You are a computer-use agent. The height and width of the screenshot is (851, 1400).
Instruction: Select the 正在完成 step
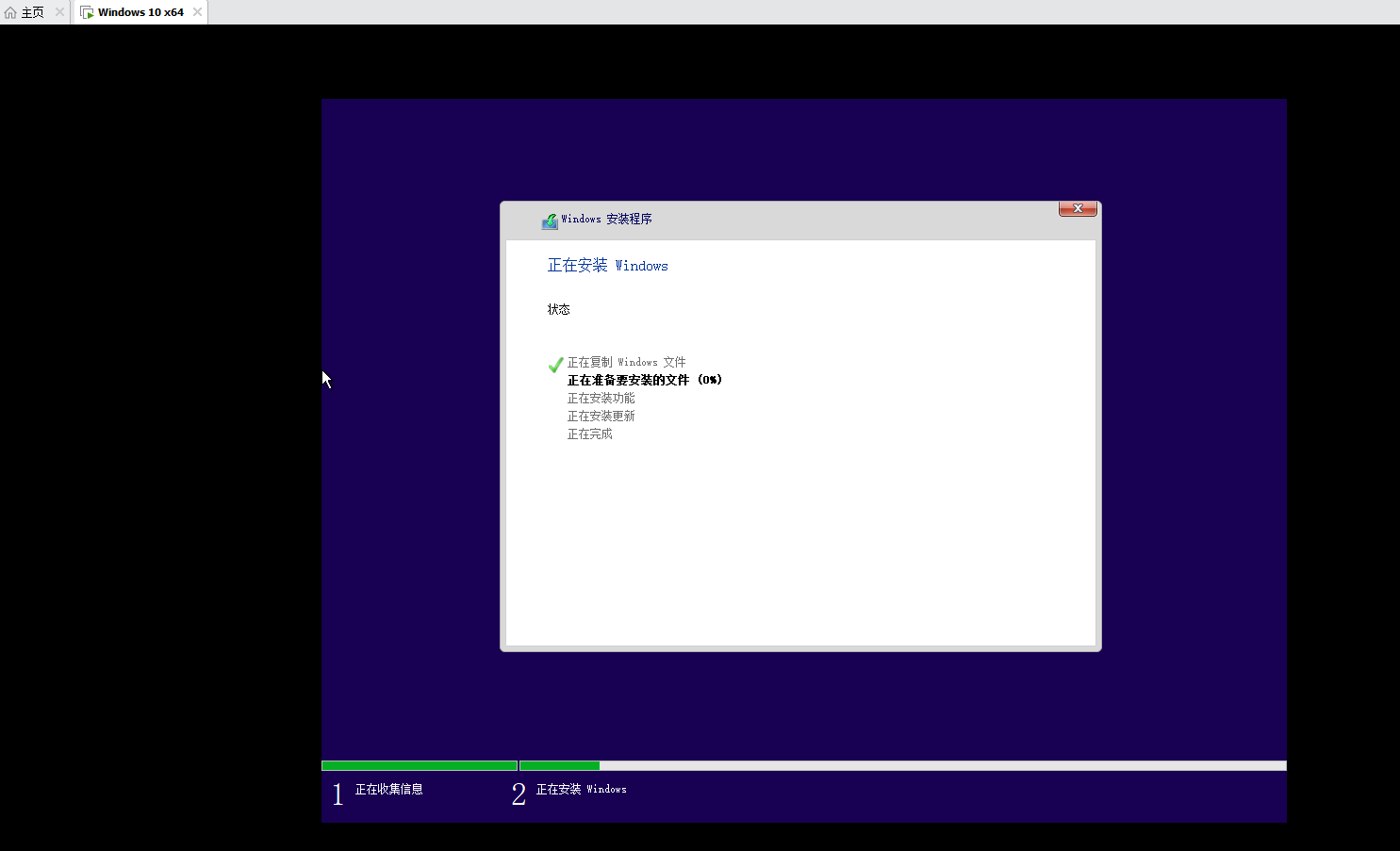coord(589,434)
